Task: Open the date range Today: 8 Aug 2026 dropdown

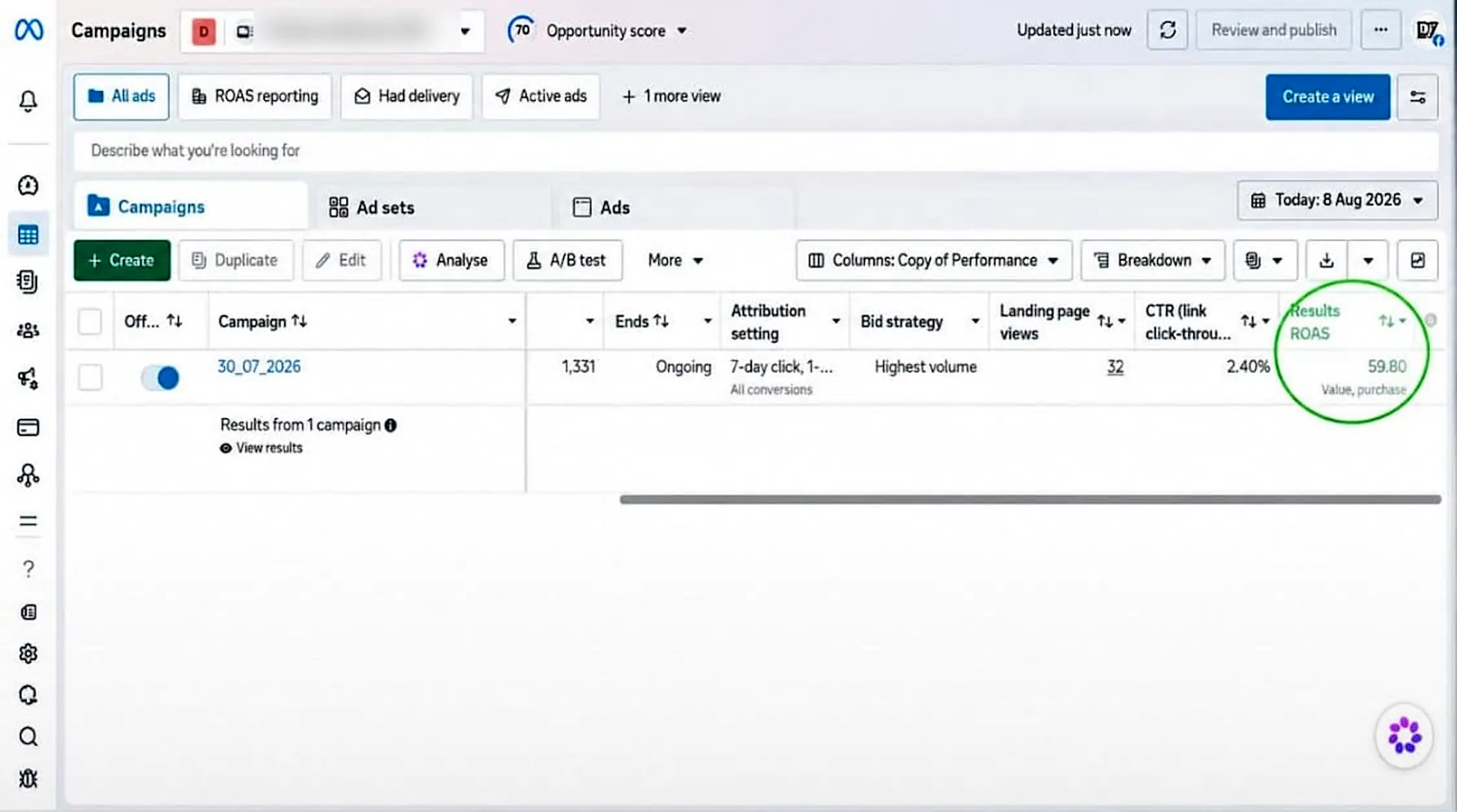Action: 1338,200
